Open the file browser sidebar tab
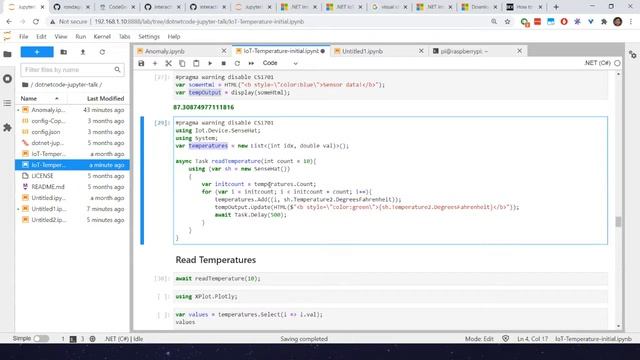 point(7,54)
